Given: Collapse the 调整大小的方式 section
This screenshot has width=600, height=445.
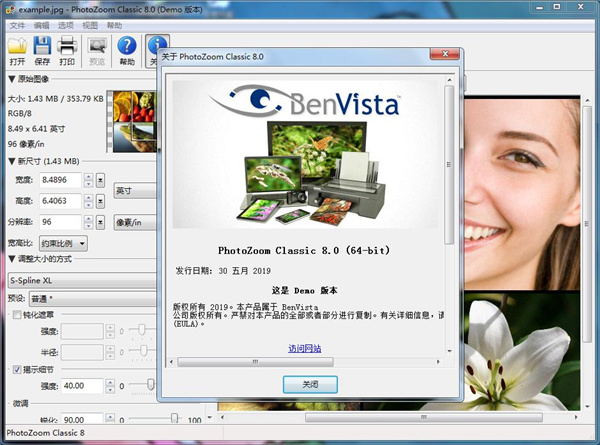Looking at the screenshot, I should point(12,259).
